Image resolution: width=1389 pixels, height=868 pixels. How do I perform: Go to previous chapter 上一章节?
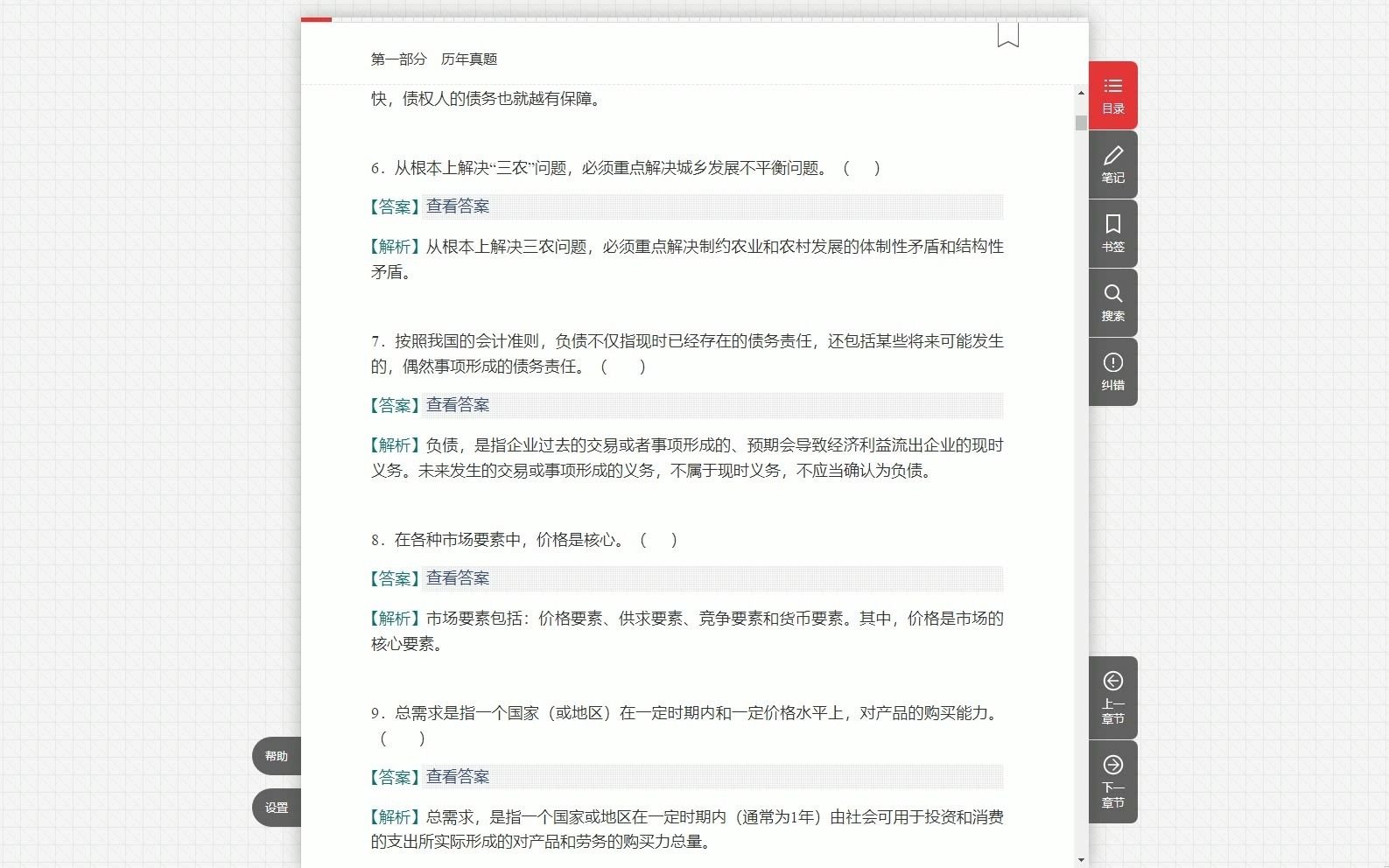(x=1112, y=697)
